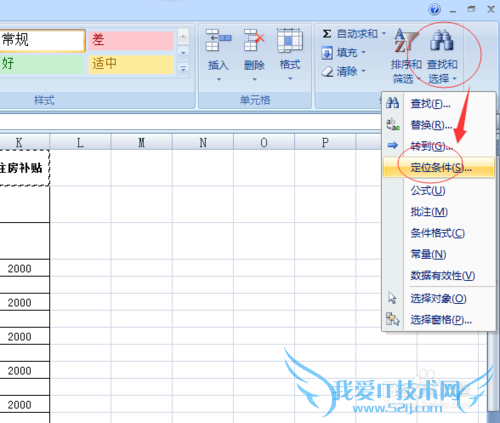Image resolution: width=500 pixels, height=423 pixels.
Task: Choose 替换(R)... from the menu
Action: pos(438,125)
